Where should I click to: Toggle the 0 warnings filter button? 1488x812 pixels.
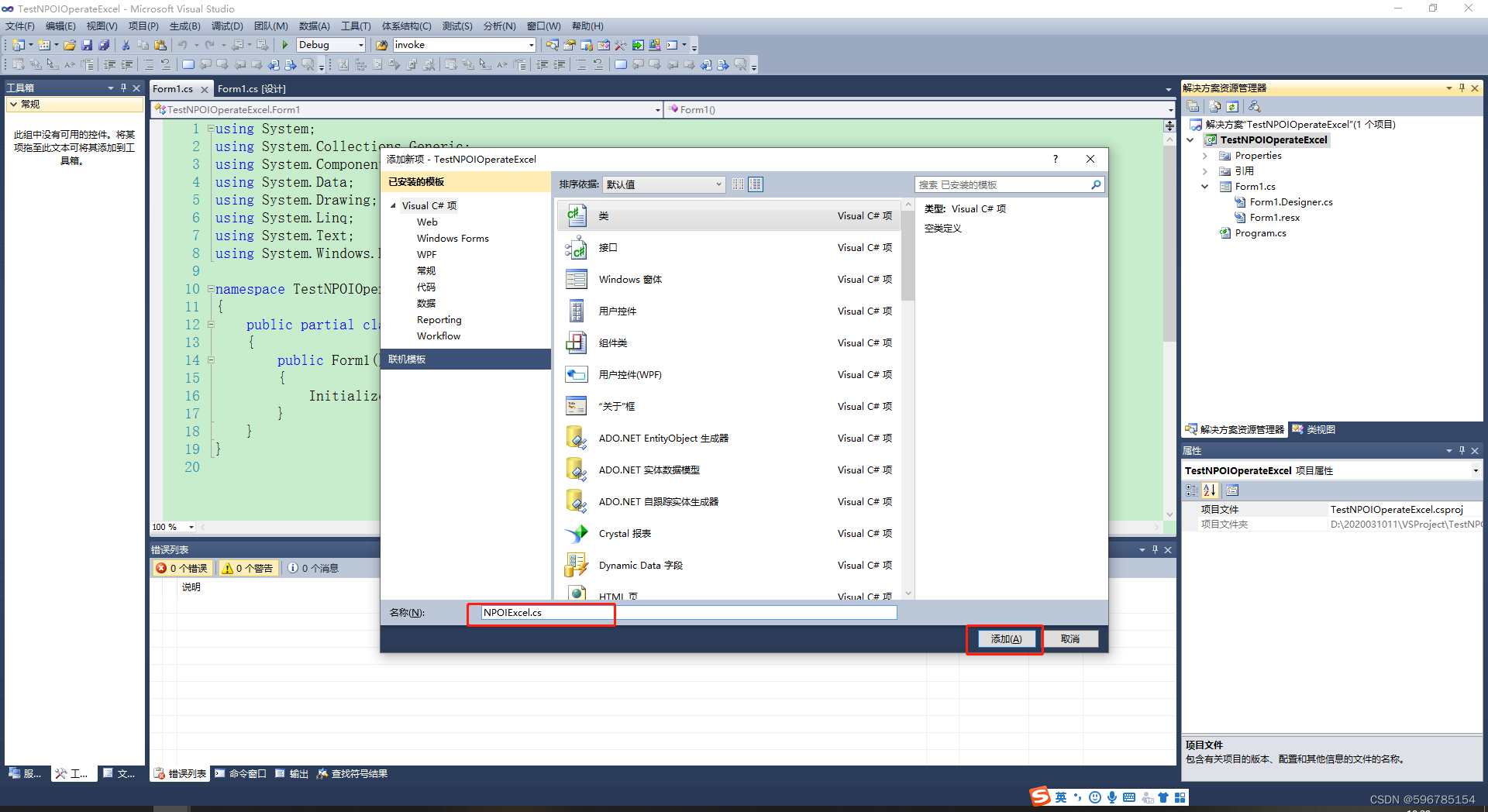click(248, 568)
